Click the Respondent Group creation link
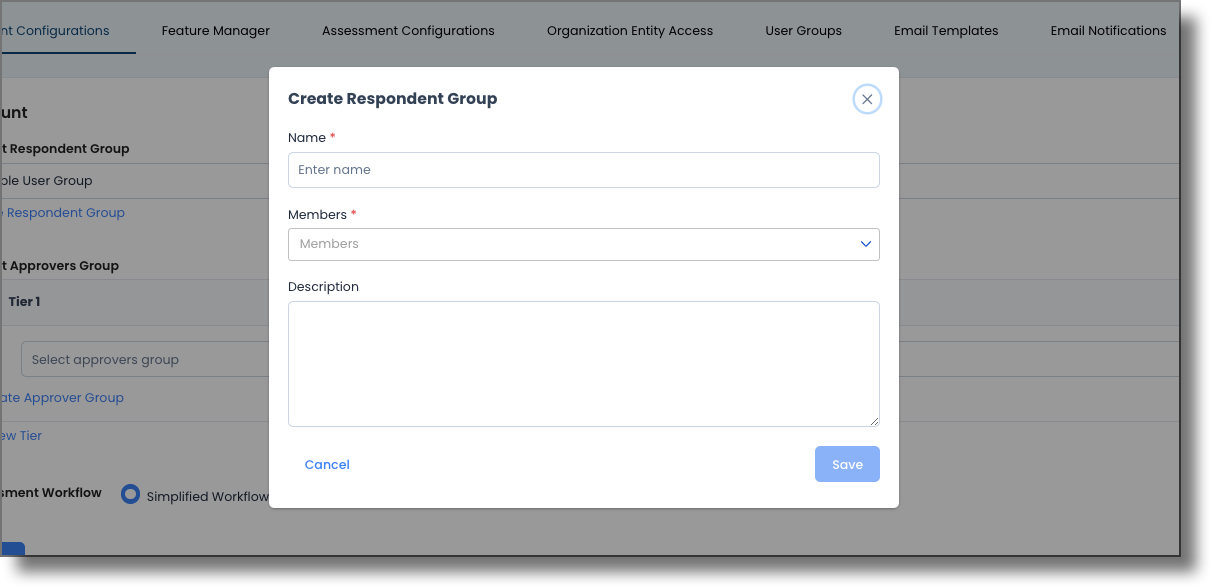This screenshot has width=1212, height=588. pyautogui.click(x=62, y=212)
